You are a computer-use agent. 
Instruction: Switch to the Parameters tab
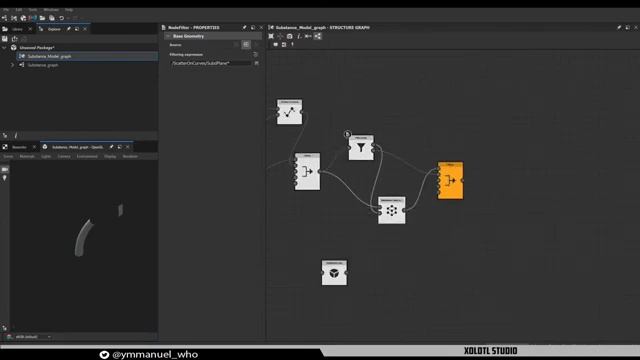coord(19,147)
